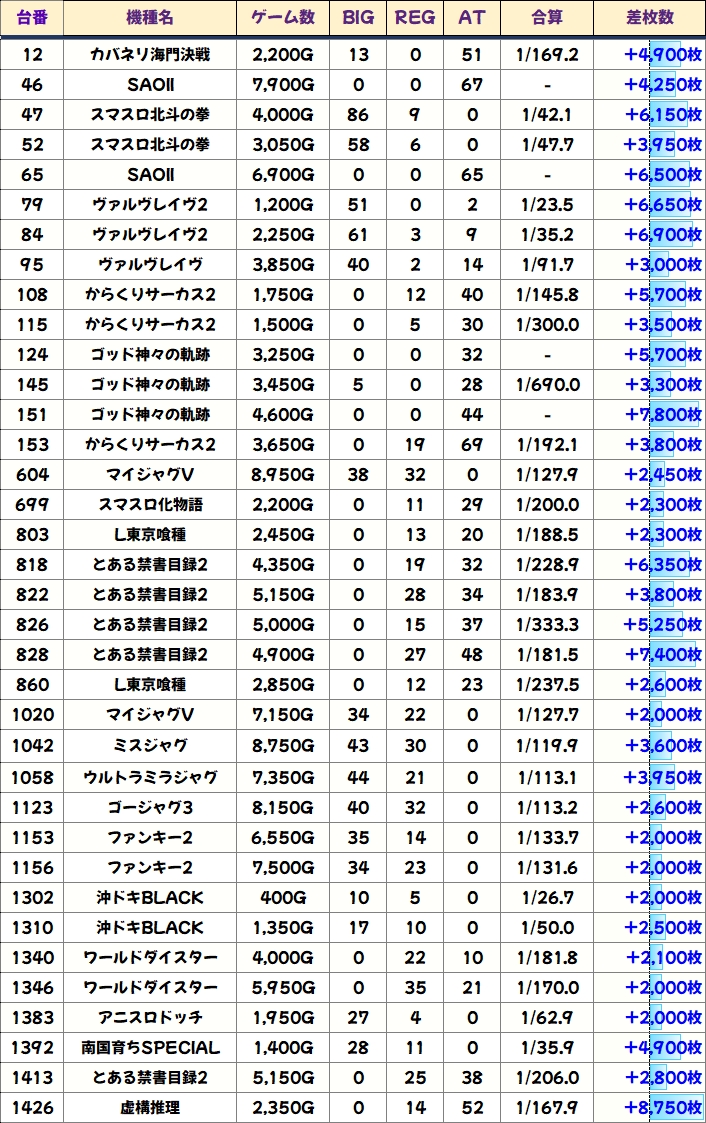Viewport: 706px width, 1123px height.
Task: Click the 1/23.5 combined probability
Action: point(547,205)
